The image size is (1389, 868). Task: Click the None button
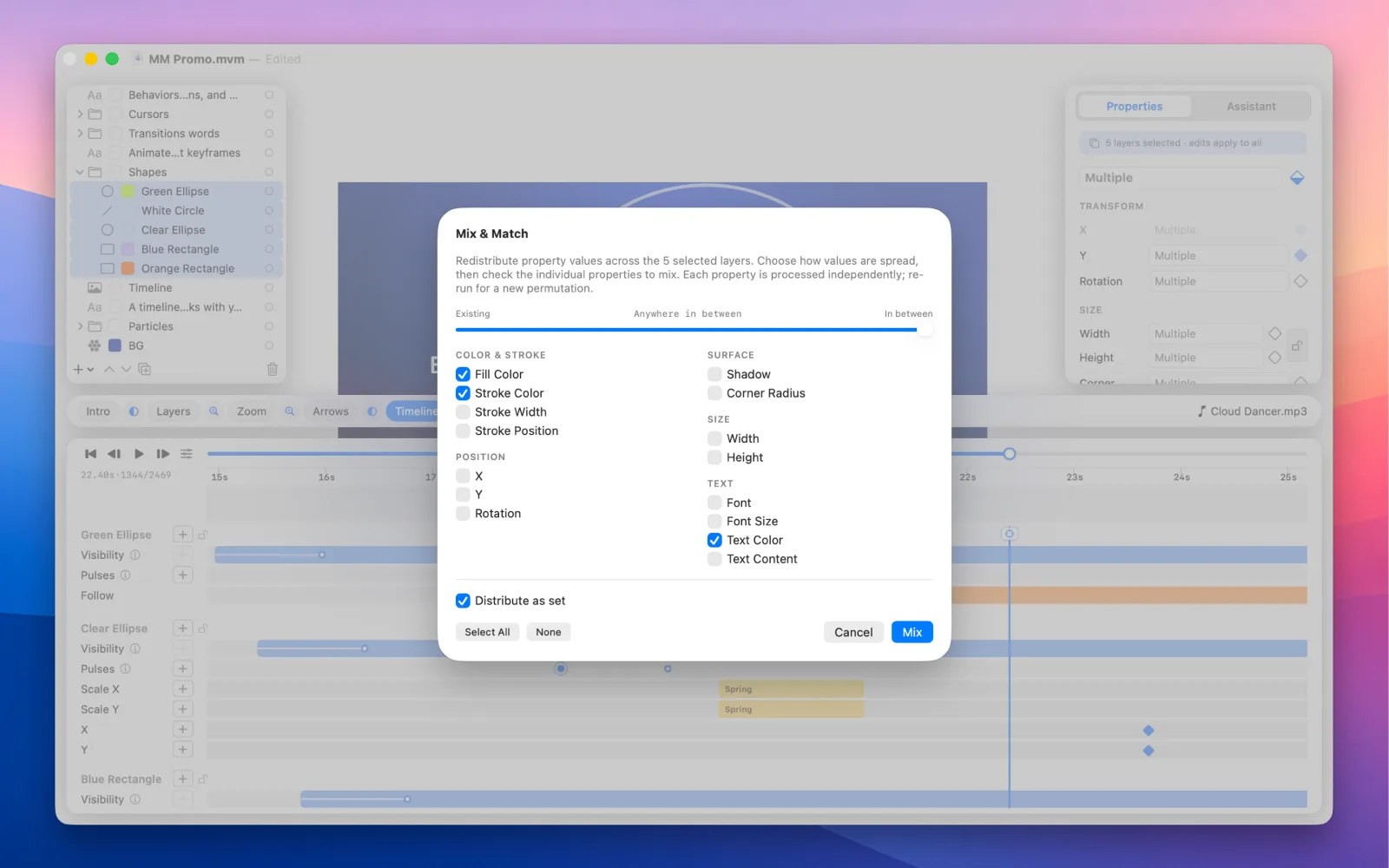click(x=549, y=632)
